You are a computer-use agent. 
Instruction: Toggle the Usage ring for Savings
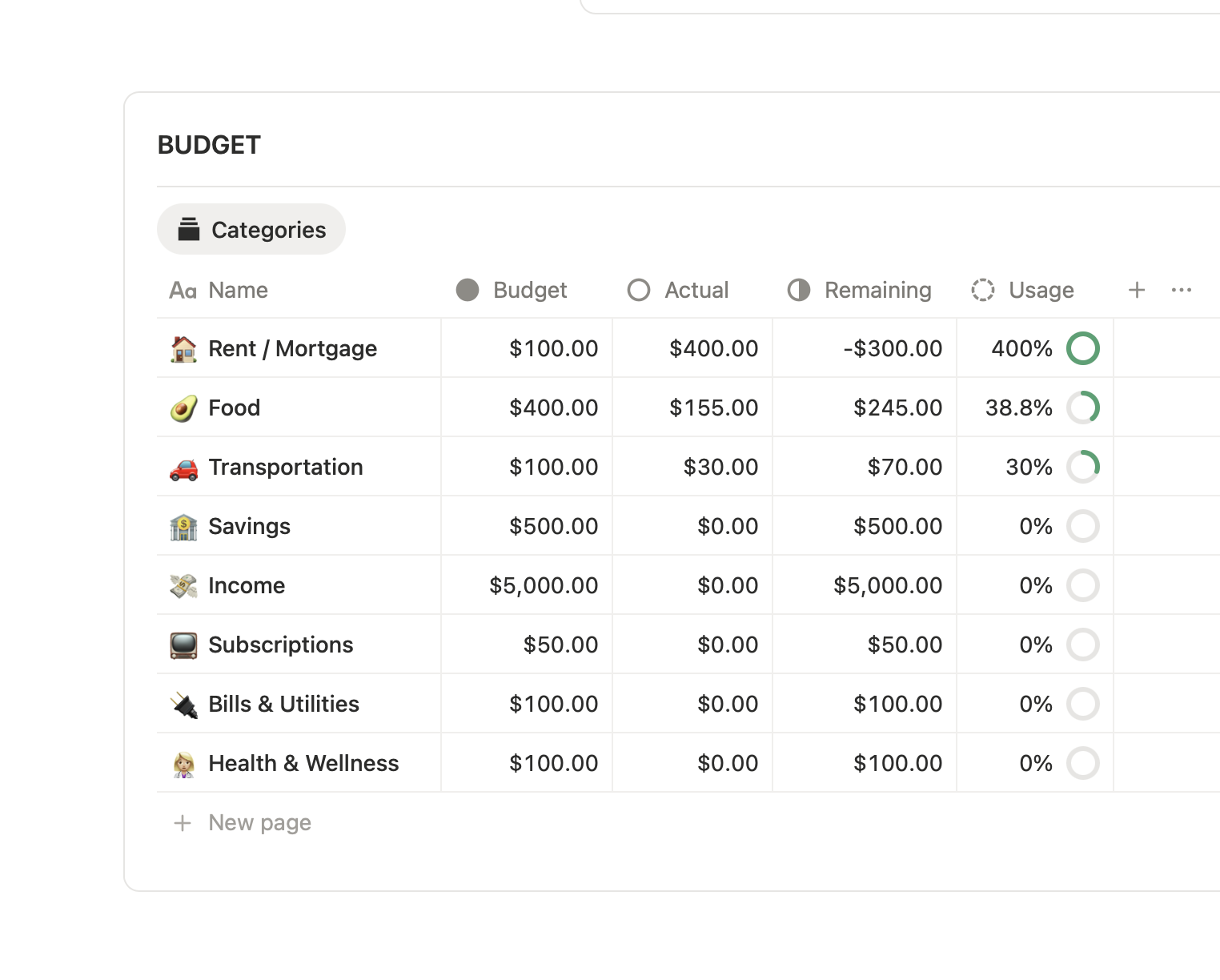pos(1082,526)
